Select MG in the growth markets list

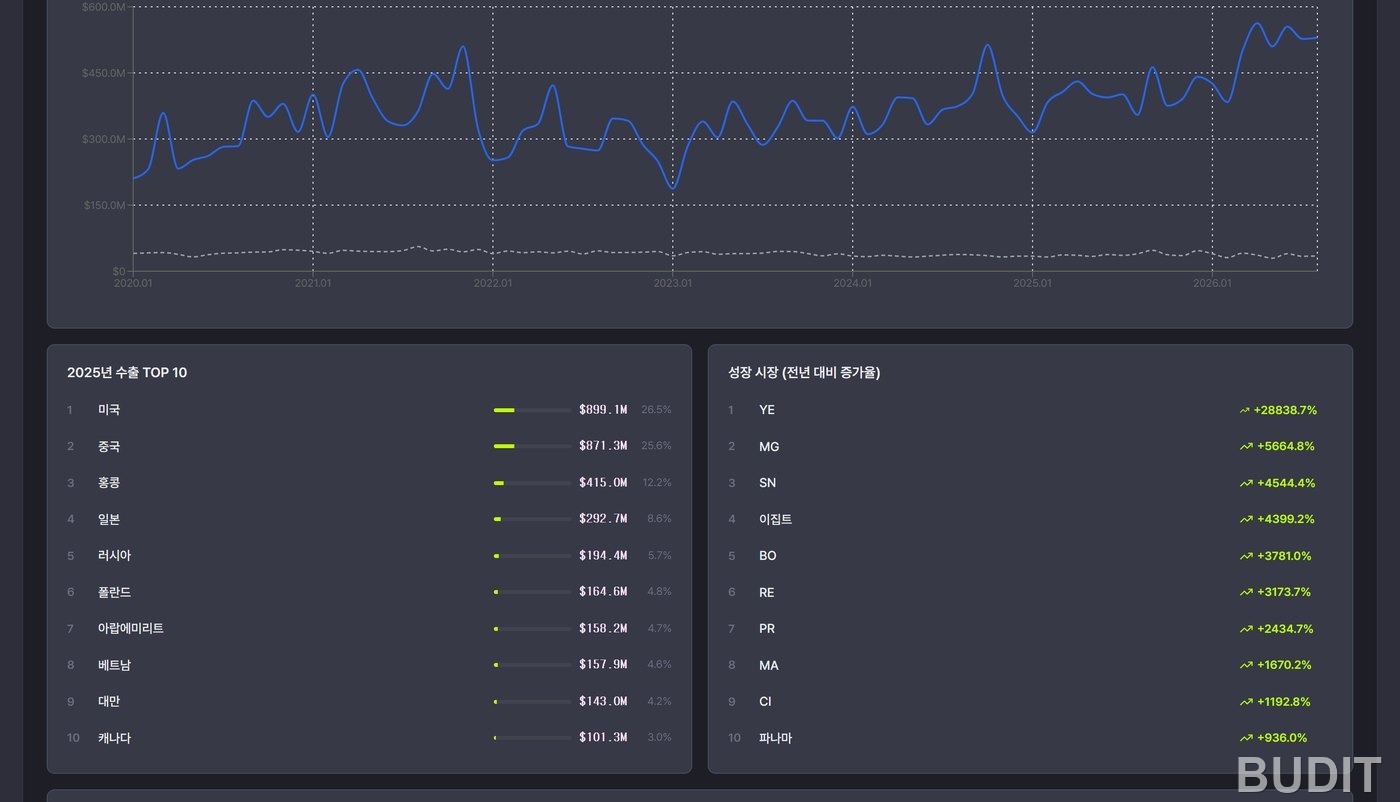pyautogui.click(x=769, y=447)
